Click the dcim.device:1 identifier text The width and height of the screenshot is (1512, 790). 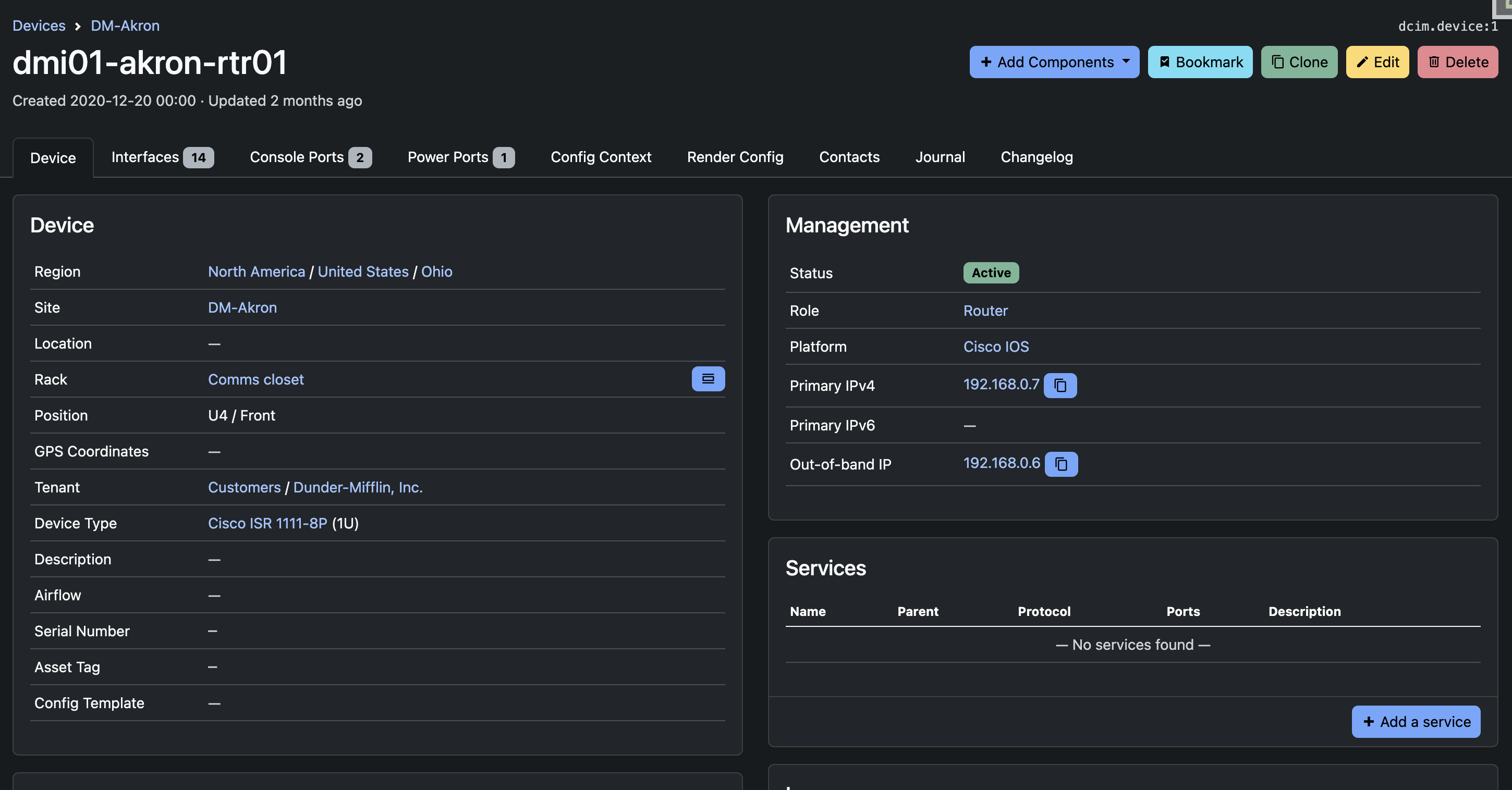[x=1448, y=27]
